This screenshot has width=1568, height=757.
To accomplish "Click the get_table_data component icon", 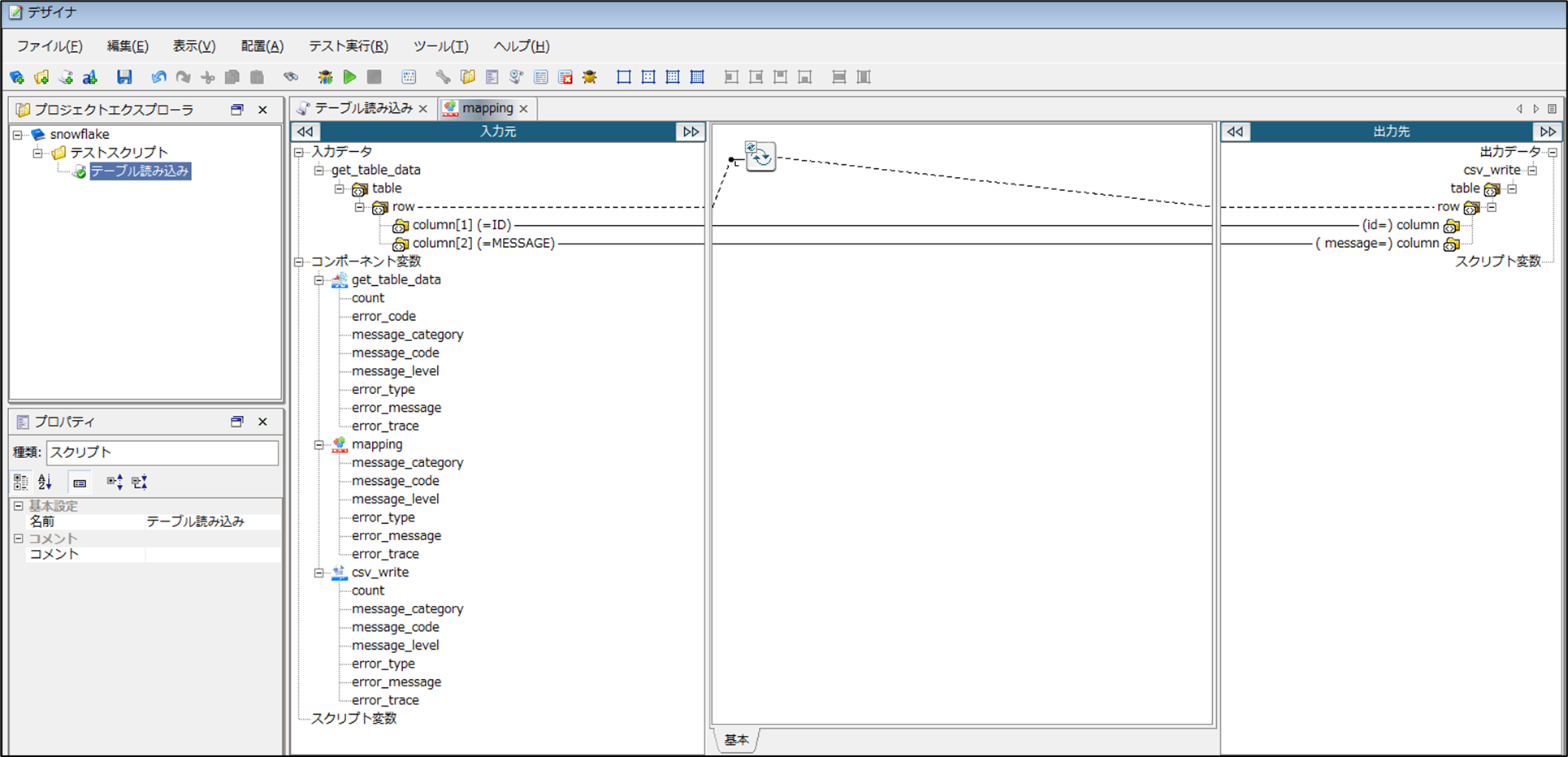I will [340, 280].
